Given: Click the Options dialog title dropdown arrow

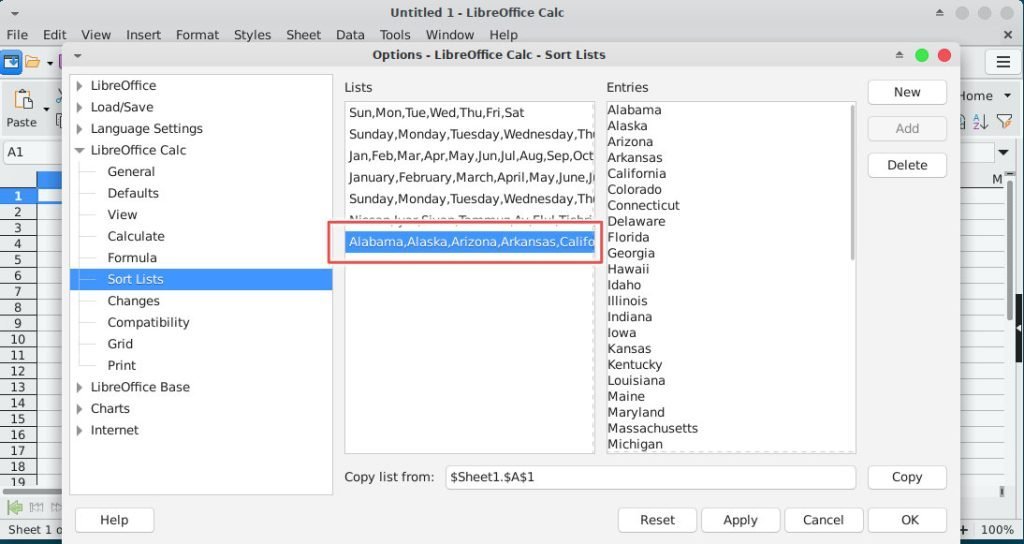Looking at the screenshot, I should point(78,56).
